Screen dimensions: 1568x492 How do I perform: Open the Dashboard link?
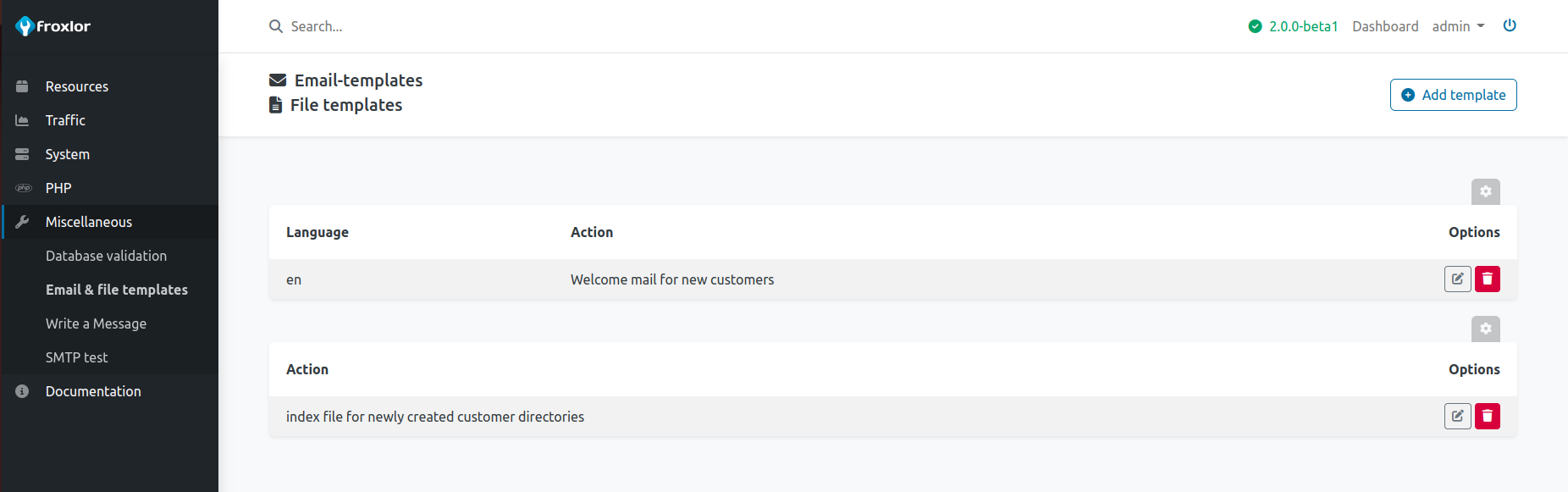click(1384, 26)
